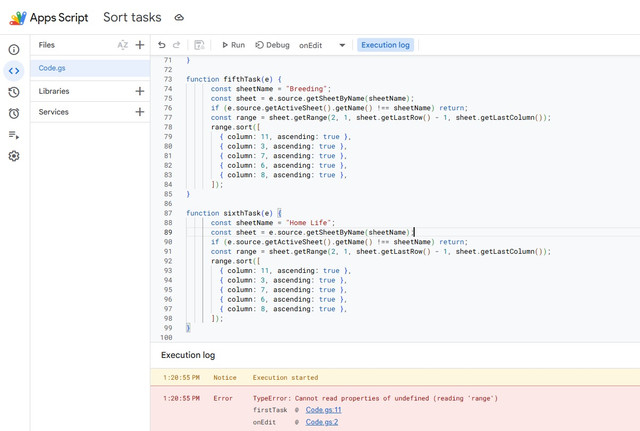Screen dimensions: 640x431
Task: Sort files alphabetically with AZ icon
Action: (122, 45)
